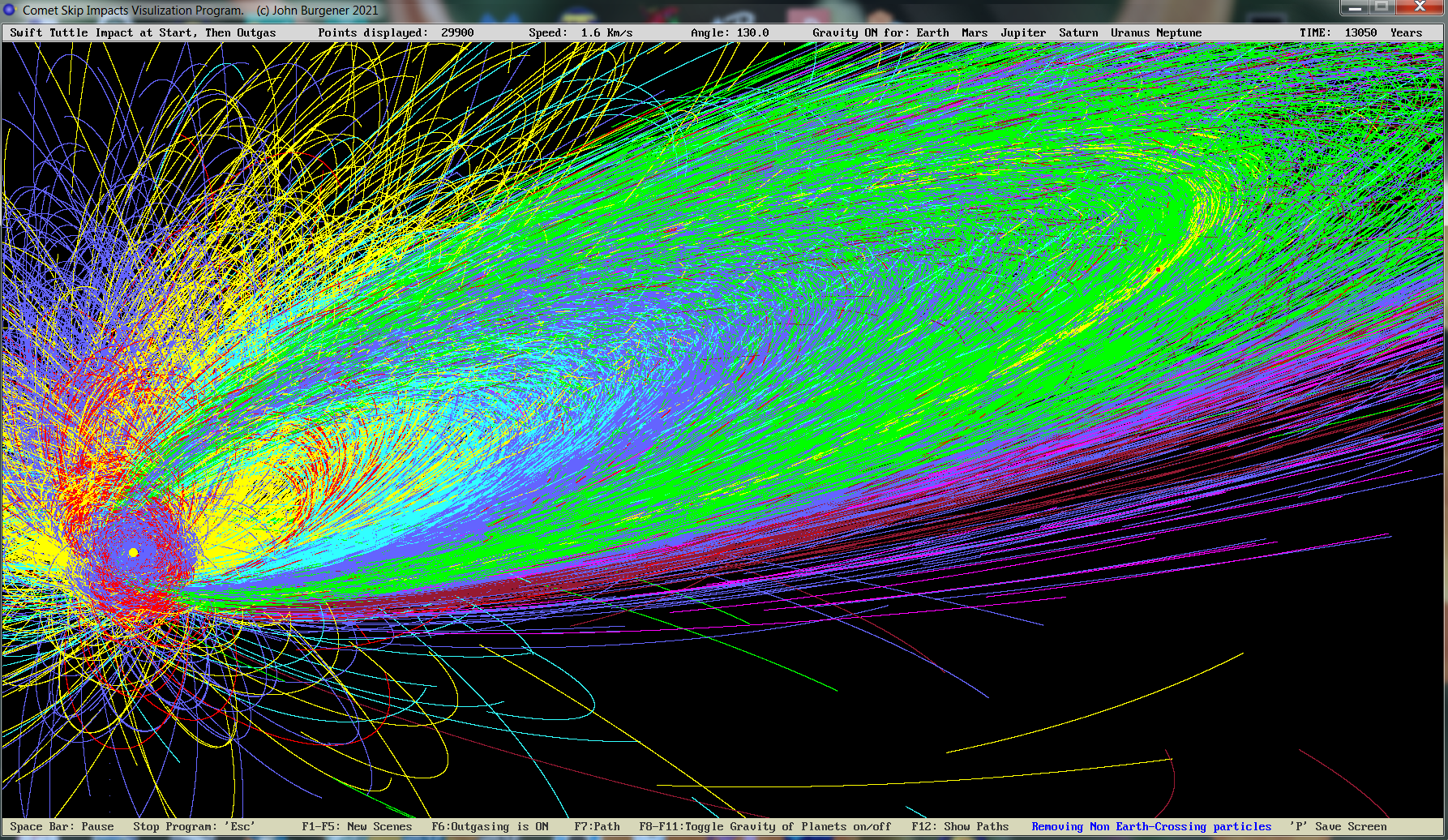This screenshot has height=840, width=1448.
Task: Click the app icon in the title bar
Action: click(x=10, y=10)
